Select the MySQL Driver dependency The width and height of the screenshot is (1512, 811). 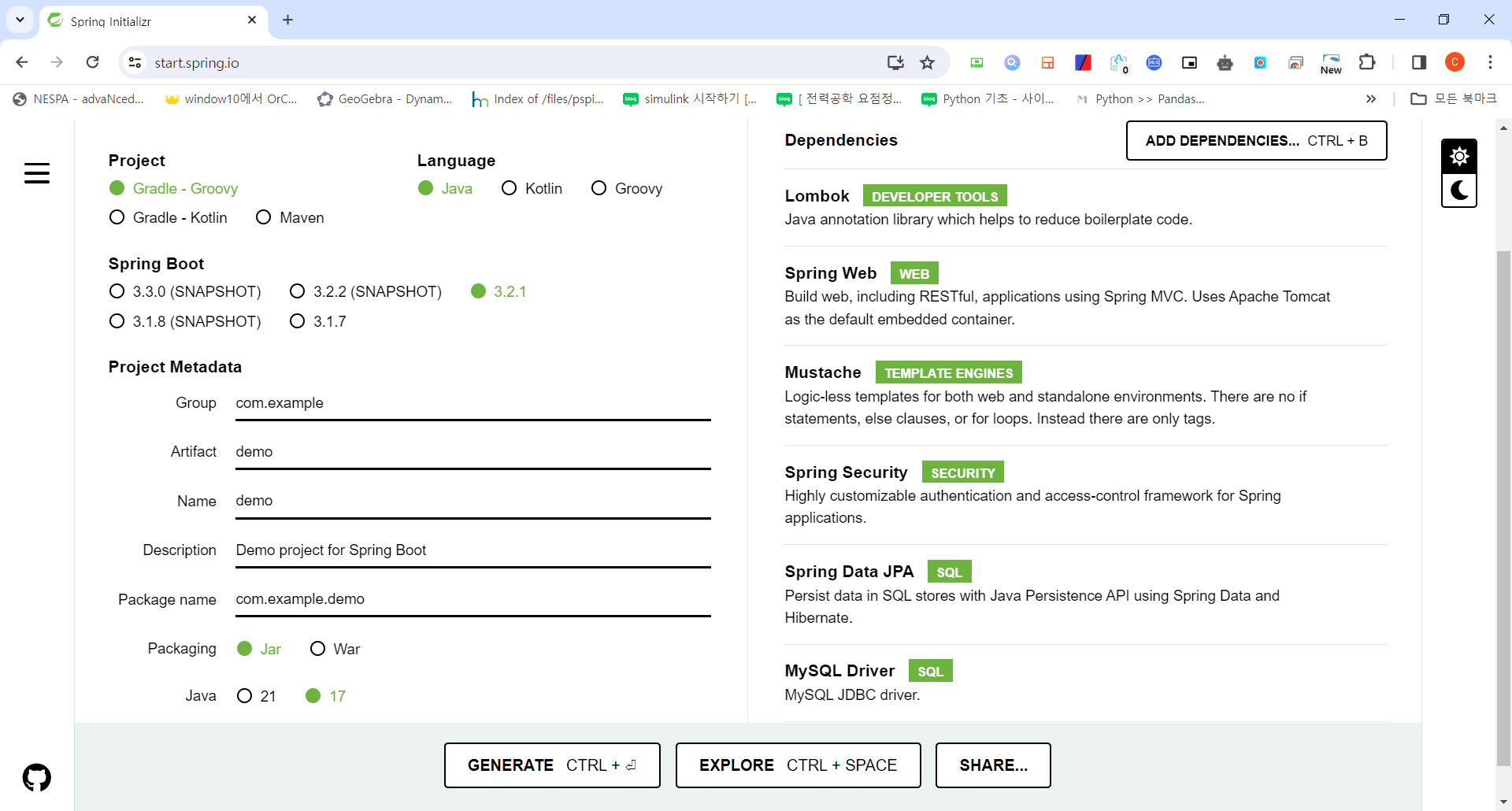point(1086,682)
